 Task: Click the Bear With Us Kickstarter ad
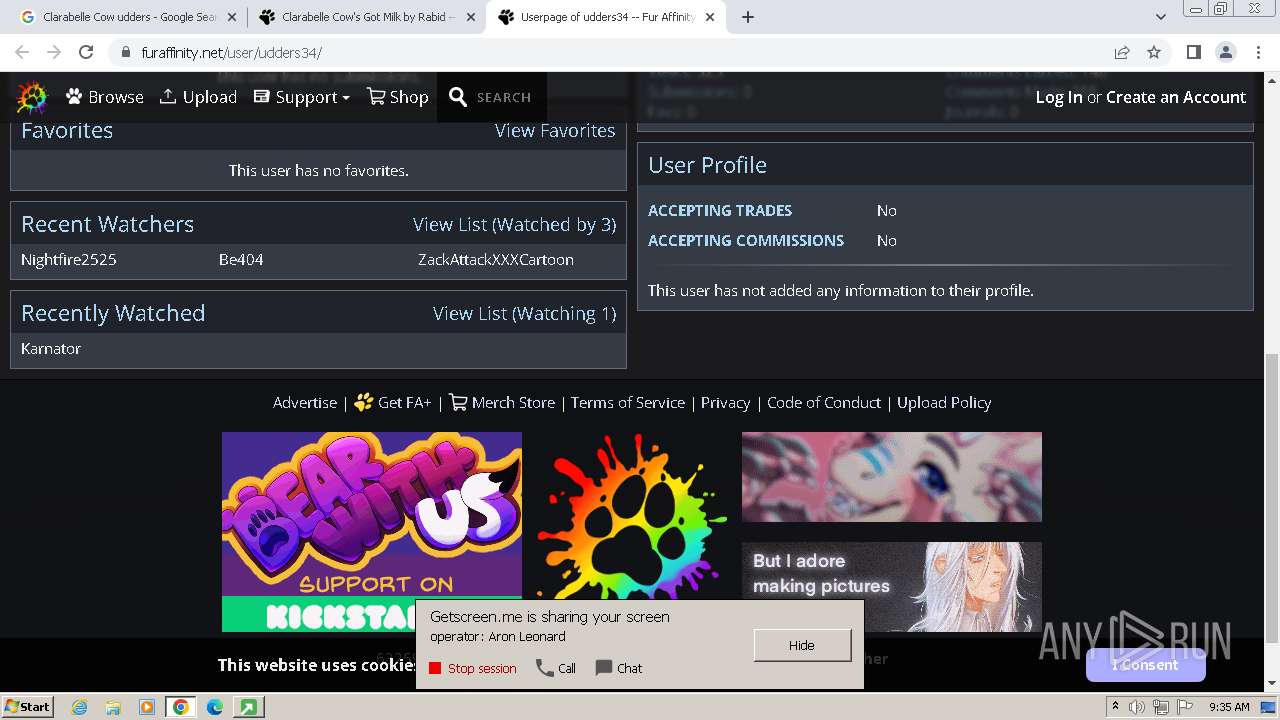(372, 531)
